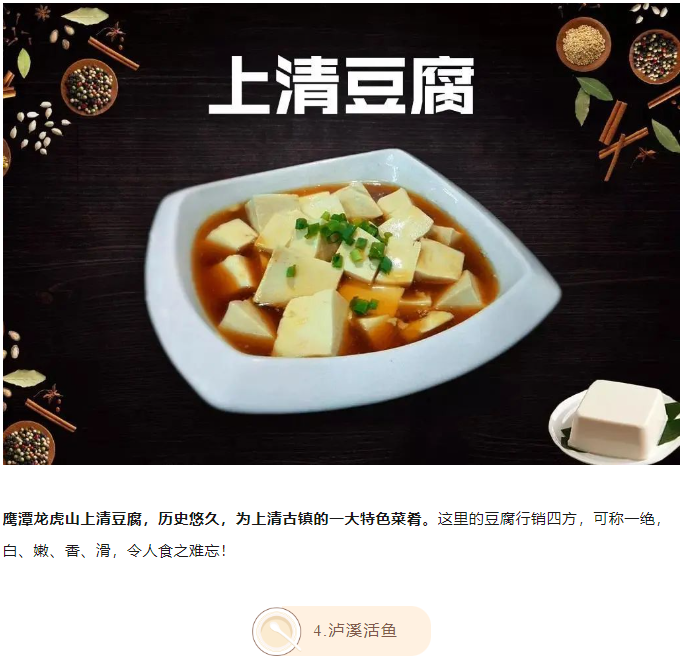Click the peppercorn bowl at upper left
Image resolution: width=681 pixels, height=658 pixels.
(x=89, y=87)
